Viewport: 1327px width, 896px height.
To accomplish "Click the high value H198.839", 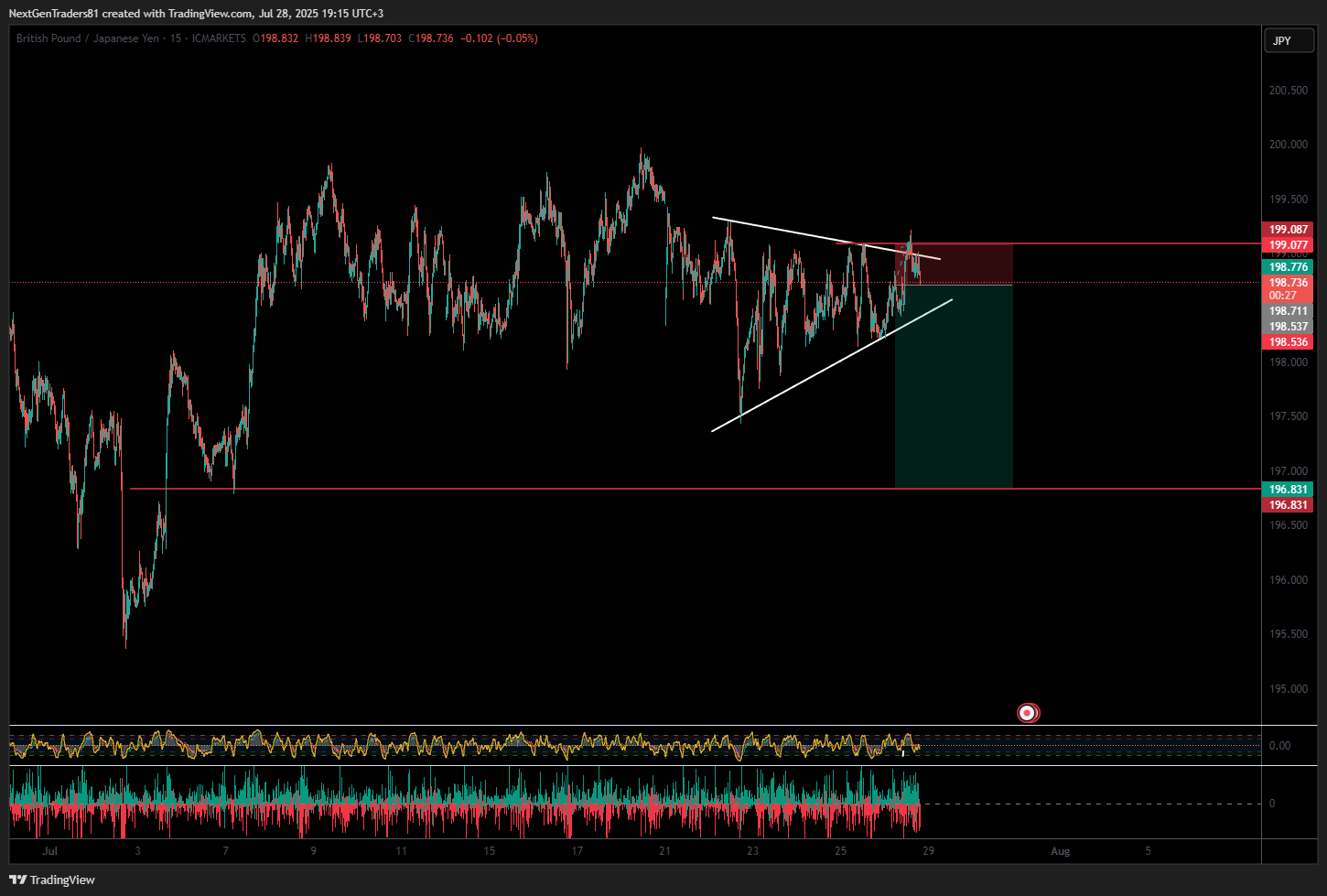I will click(x=328, y=38).
